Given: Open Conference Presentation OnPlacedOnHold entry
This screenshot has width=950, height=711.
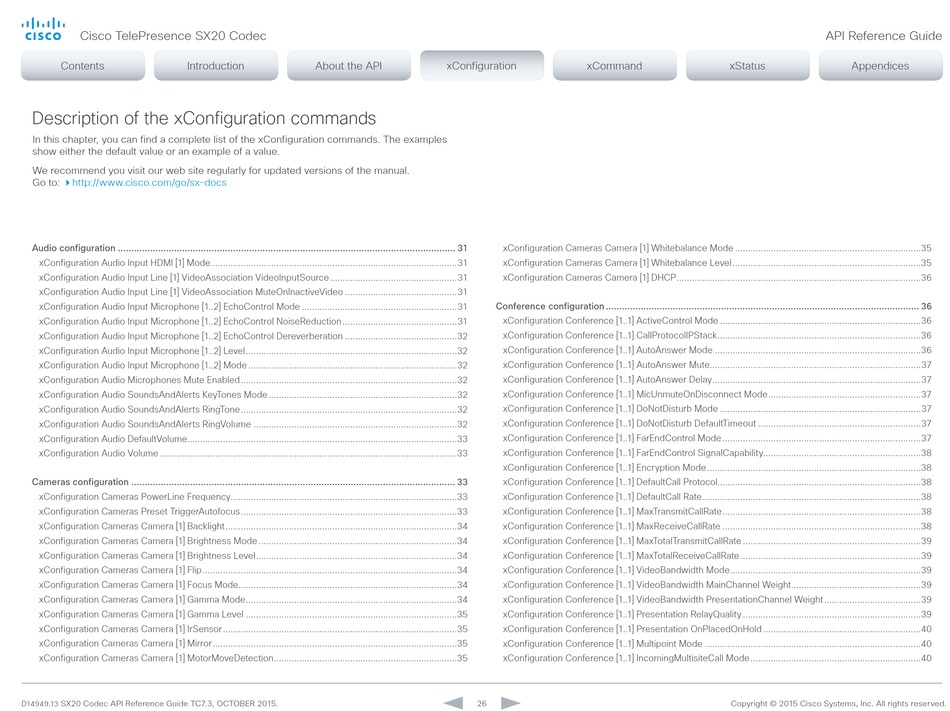Looking at the screenshot, I should [717, 629].
